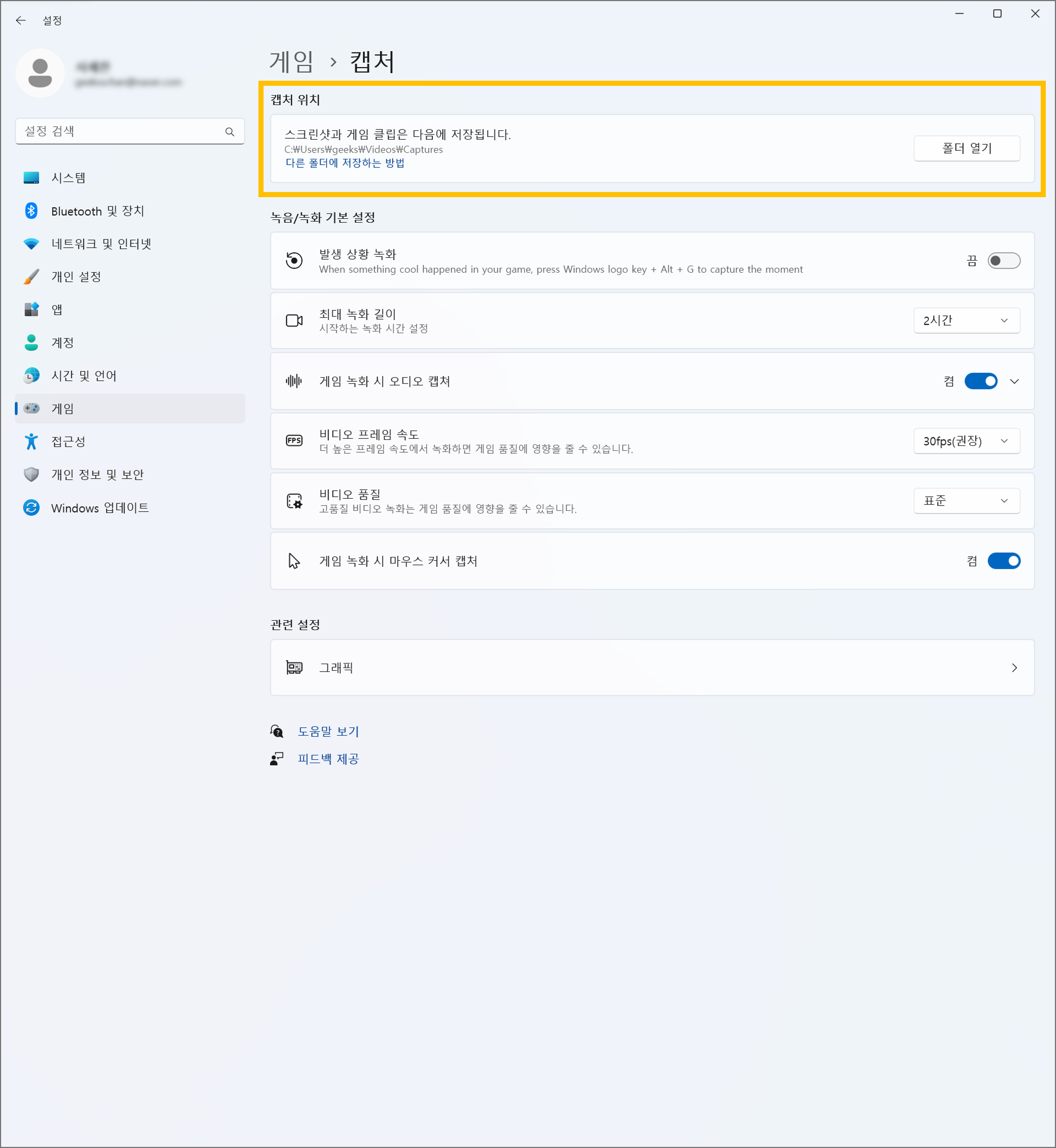
Task: Click the Windows 업데이트 icon
Action: pos(32,508)
